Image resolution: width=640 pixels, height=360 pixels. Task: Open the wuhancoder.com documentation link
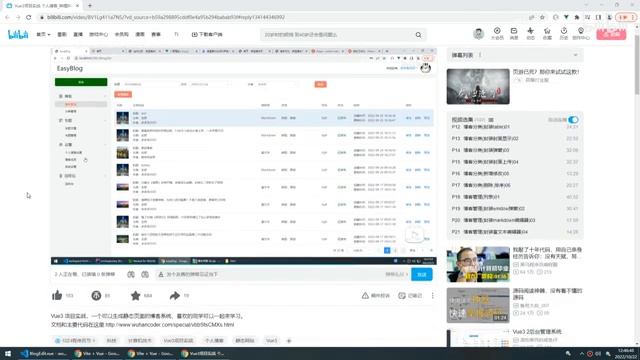[x=170, y=325]
